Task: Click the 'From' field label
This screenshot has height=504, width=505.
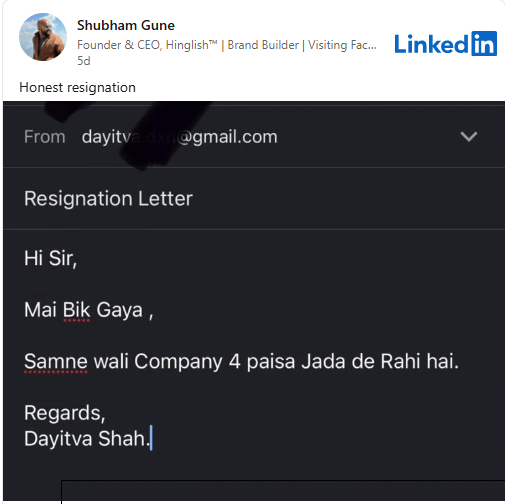Action: pos(45,137)
